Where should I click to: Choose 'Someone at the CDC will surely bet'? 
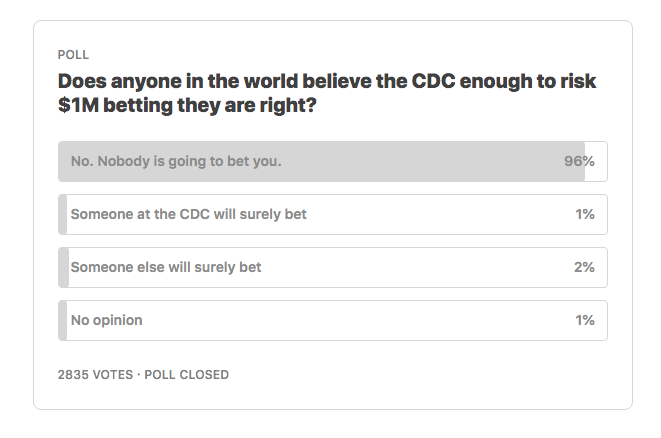[333, 215]
